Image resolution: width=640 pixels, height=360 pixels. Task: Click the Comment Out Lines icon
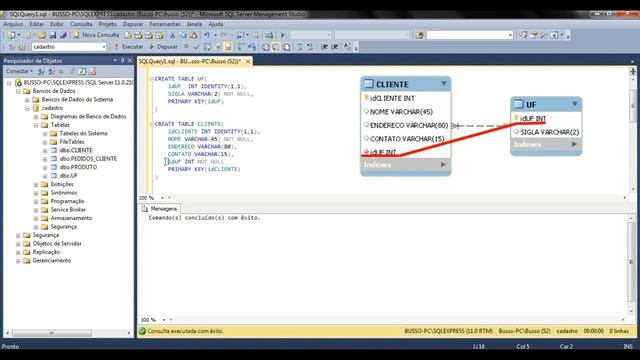point(300,47)
